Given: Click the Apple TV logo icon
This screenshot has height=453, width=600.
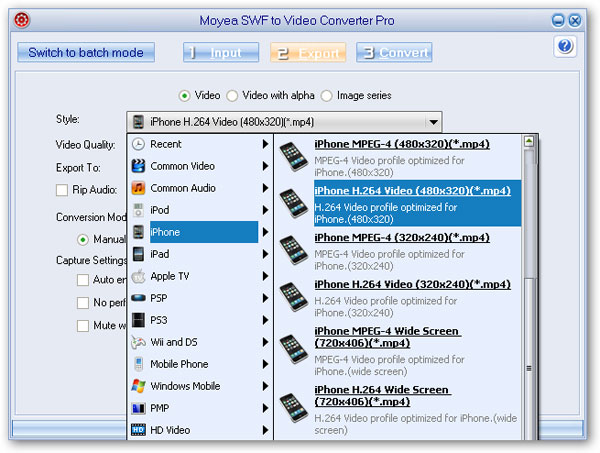Looking at the screenshot, I should [138, 276].
